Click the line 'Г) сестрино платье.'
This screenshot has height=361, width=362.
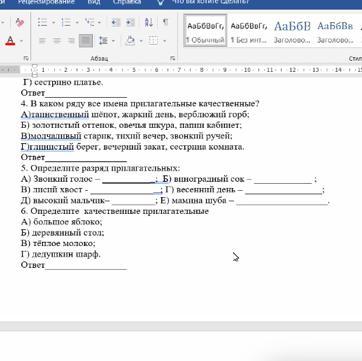point(63,82)
